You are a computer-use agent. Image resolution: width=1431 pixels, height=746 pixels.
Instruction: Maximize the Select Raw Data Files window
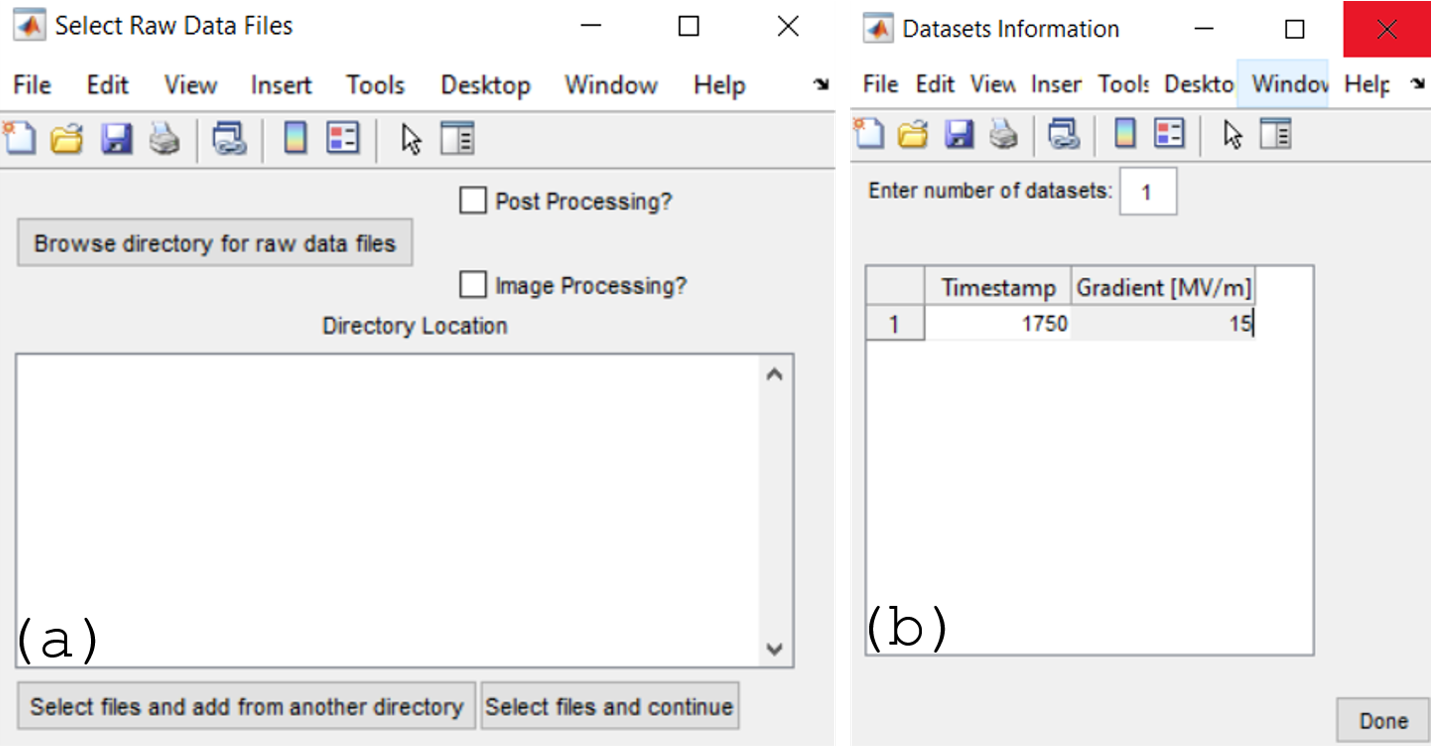click(x=688, y=27)
